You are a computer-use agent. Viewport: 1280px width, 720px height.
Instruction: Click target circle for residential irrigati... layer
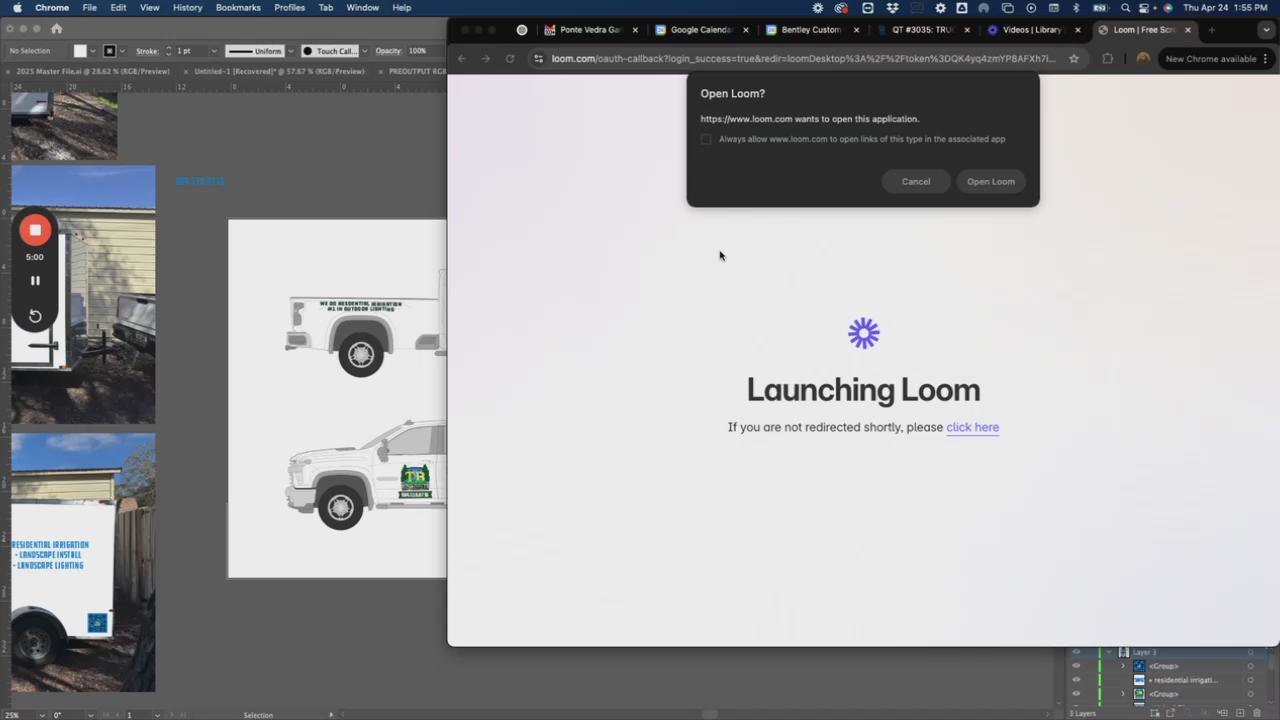click(1250, 680)
